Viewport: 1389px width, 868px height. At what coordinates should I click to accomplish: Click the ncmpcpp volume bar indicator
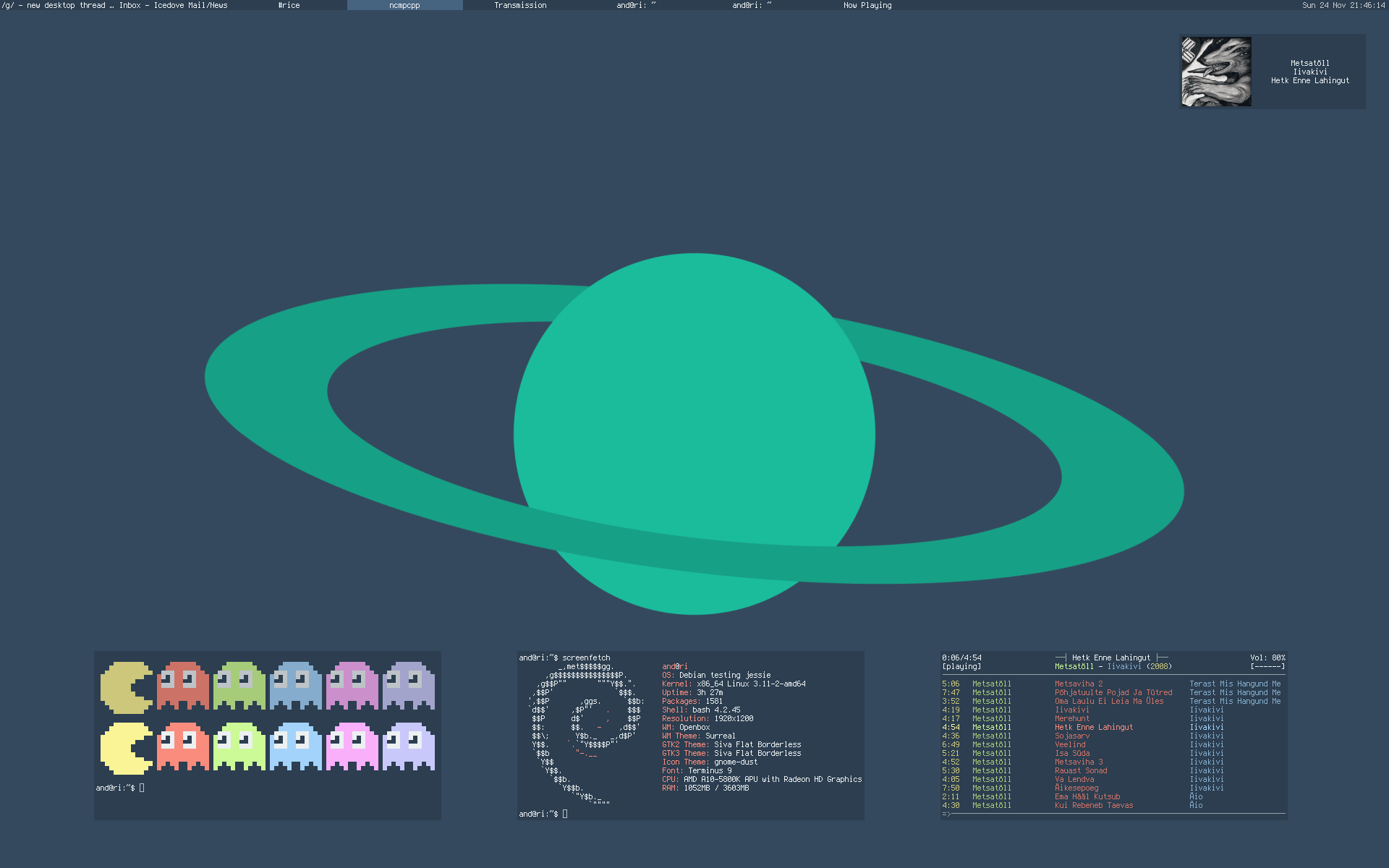click(1267, 666)
